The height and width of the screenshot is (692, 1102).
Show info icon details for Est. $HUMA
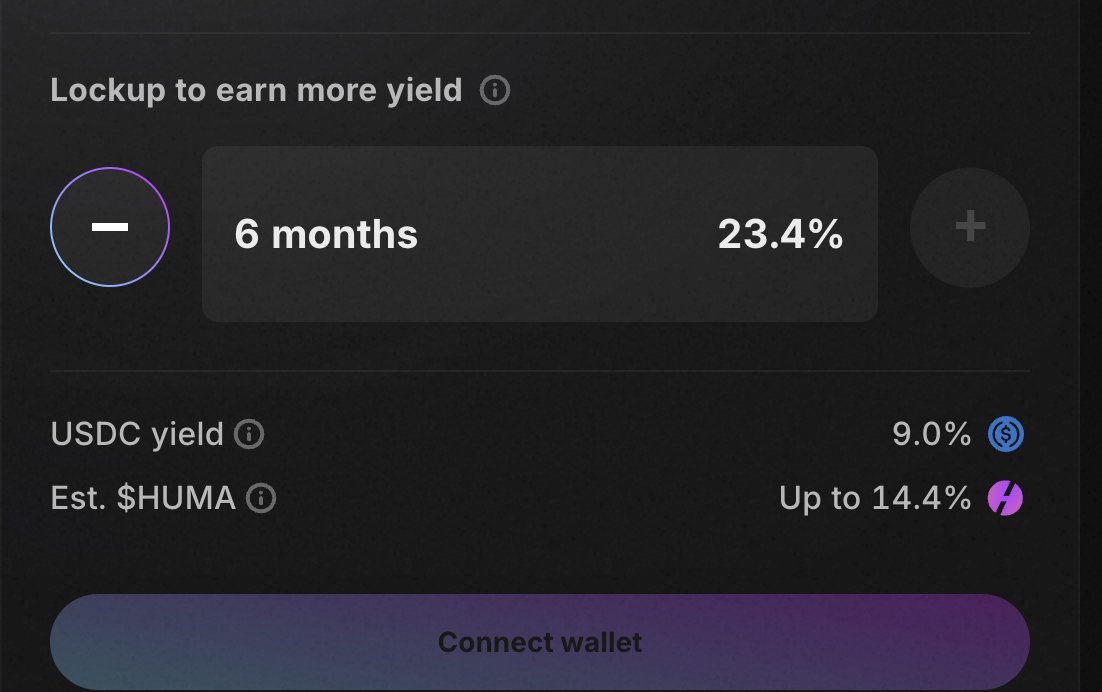(x=261, y=498)
